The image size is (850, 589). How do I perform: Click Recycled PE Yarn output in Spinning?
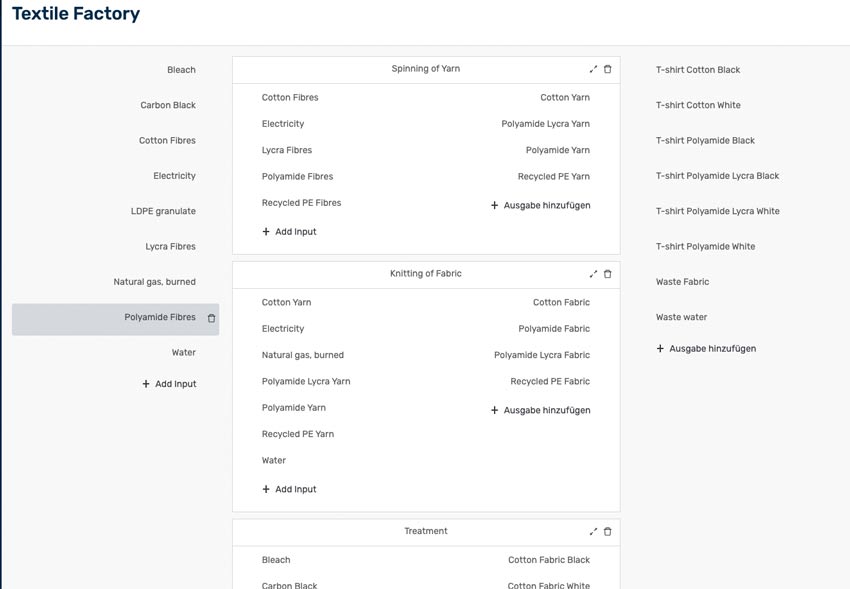tap(553, 177)
